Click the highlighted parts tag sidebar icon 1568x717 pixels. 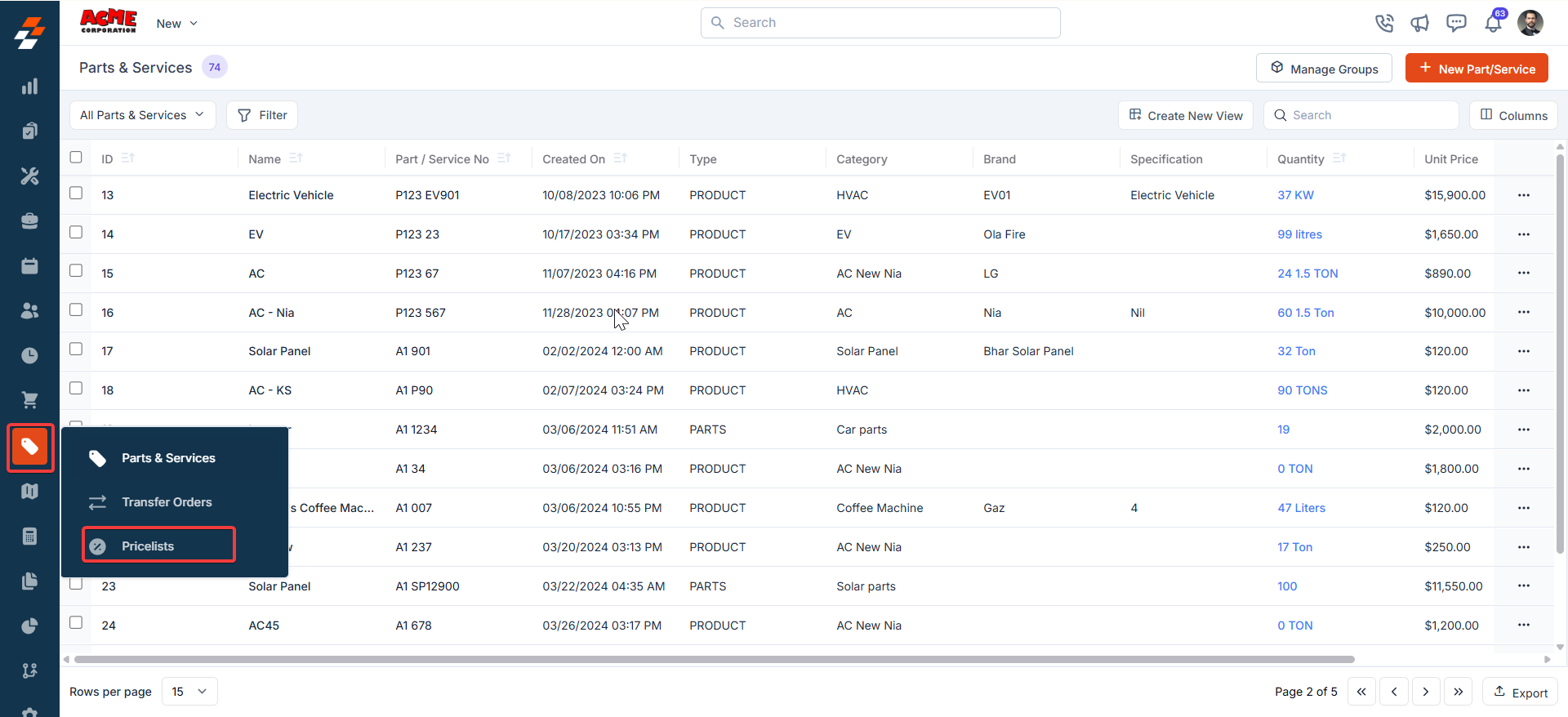[30, 447]
